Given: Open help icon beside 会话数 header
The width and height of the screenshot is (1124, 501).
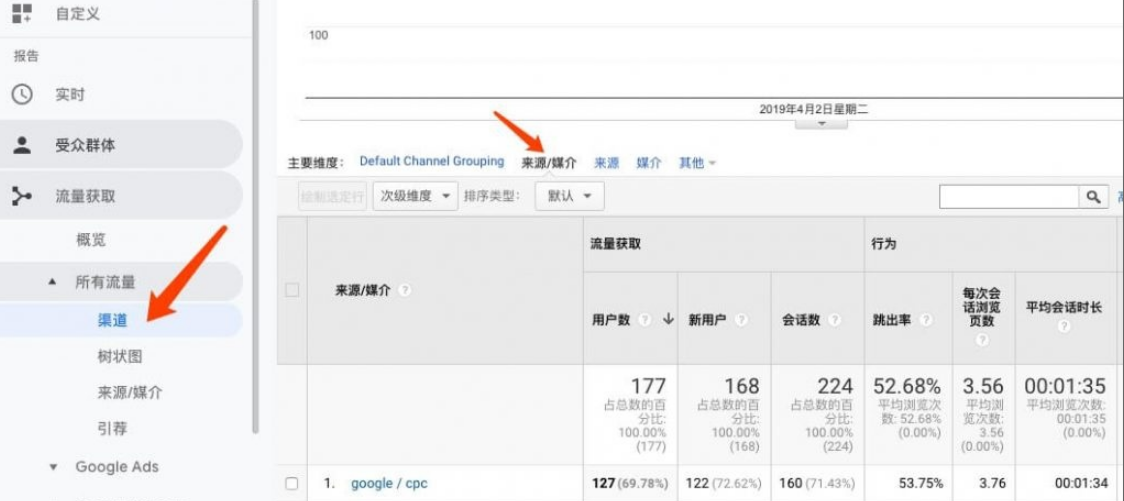Looking at the screenshot, I should point(833,320).
